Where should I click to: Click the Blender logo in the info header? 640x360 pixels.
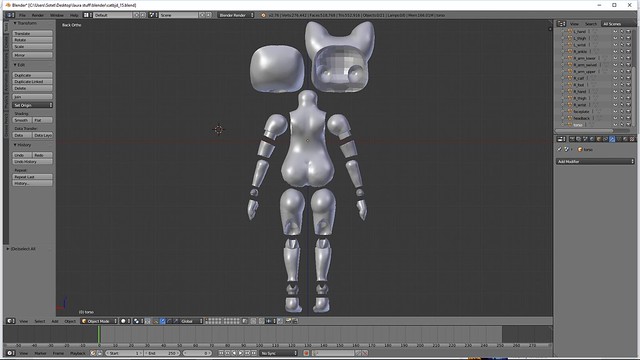[x=263, y=15]
